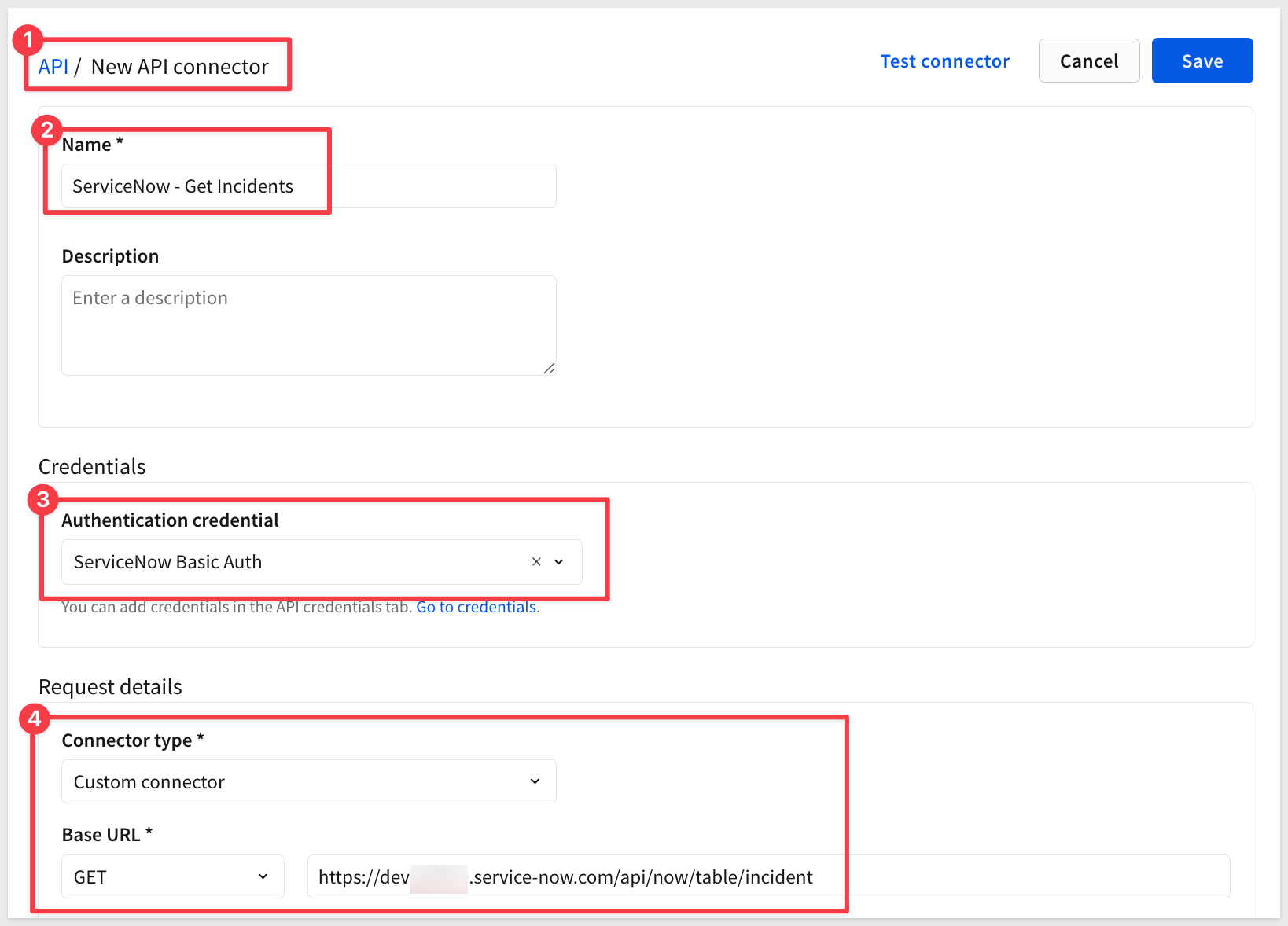1288x926 pixels.
Task: Open the ServiceNow Basic Auth credential dropdown
Action: [299, 562]
